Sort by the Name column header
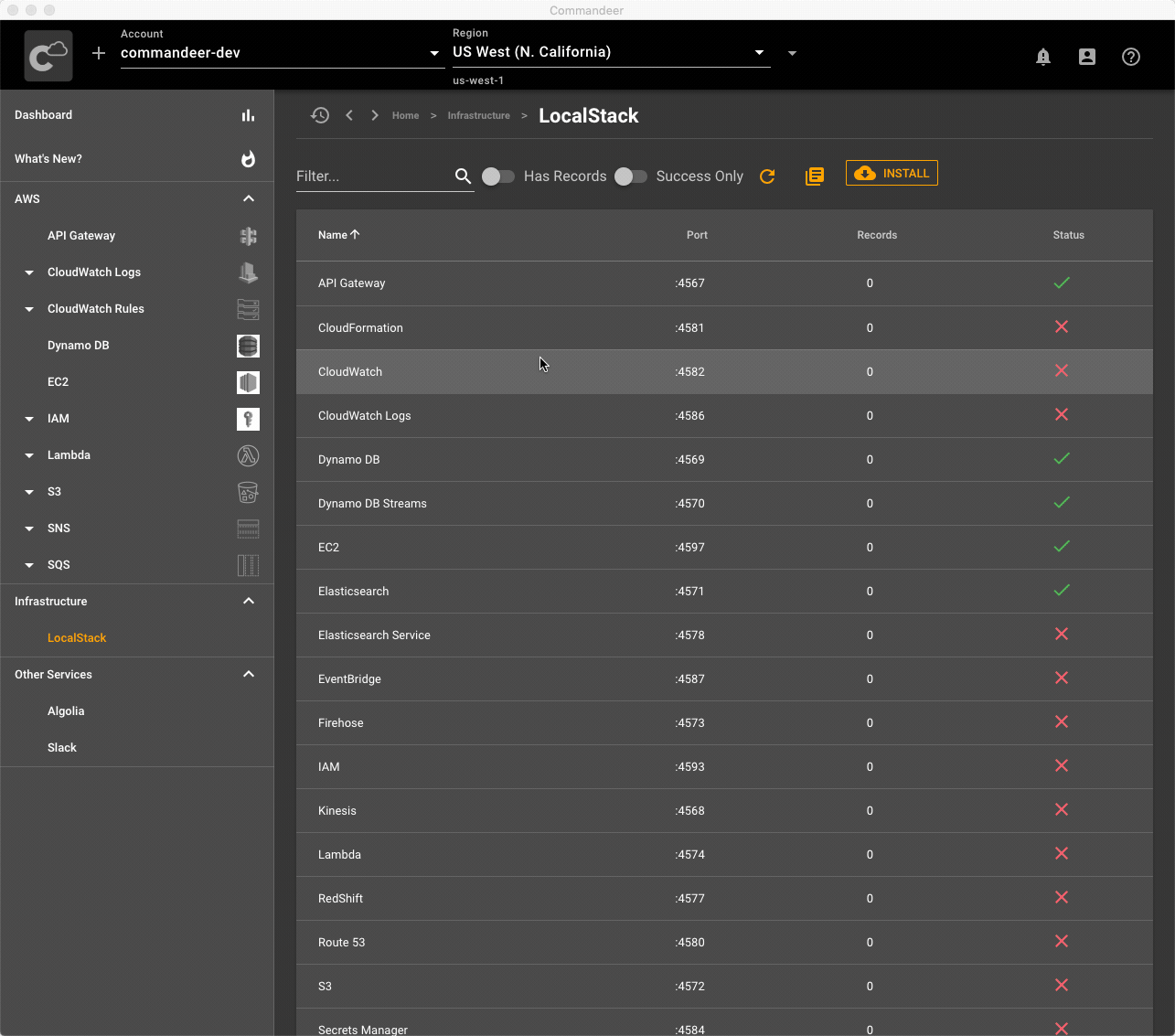The image size is (1175, 1036). tap(338, 235)
